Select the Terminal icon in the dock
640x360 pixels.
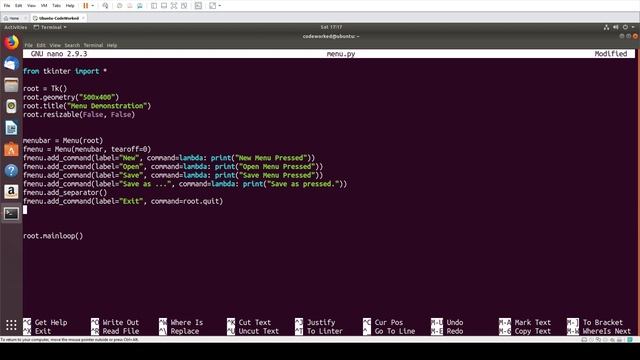11,213
